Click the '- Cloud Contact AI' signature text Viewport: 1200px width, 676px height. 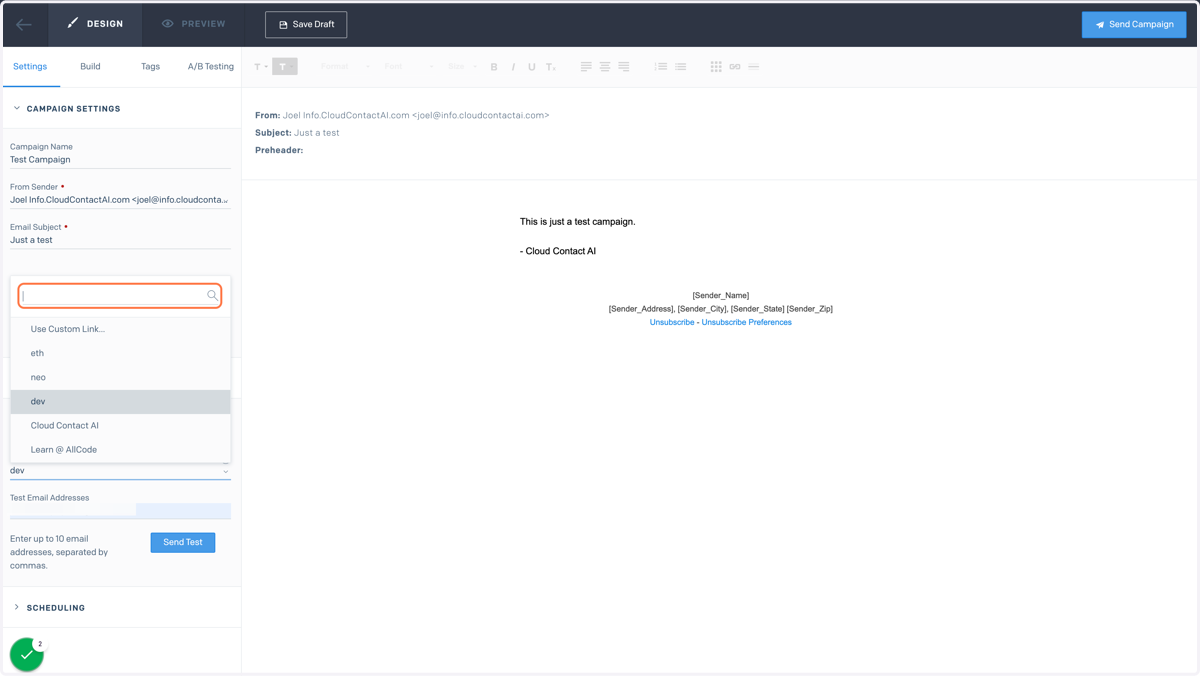click(x=558, y=252)
